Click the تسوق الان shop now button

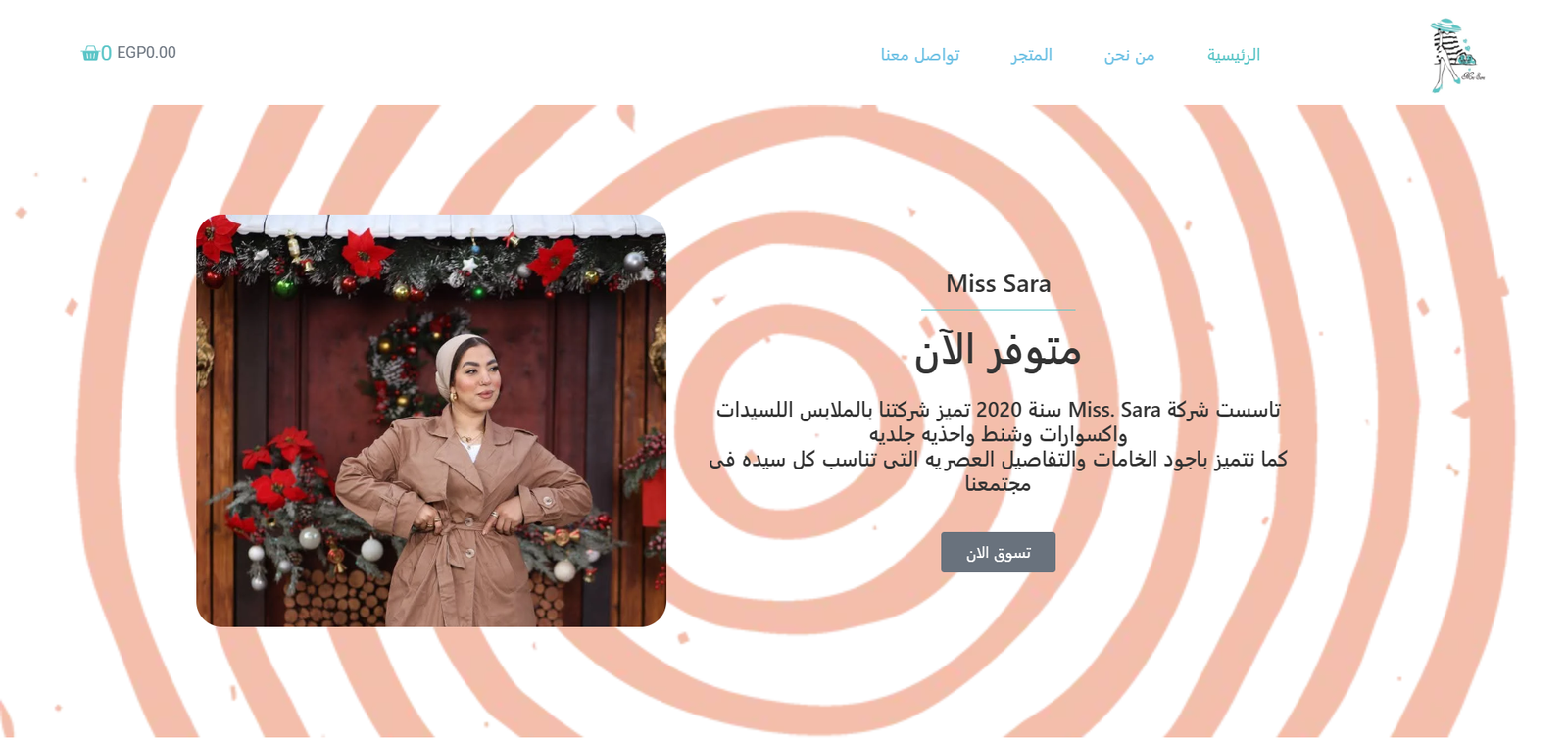coord(998,553)
